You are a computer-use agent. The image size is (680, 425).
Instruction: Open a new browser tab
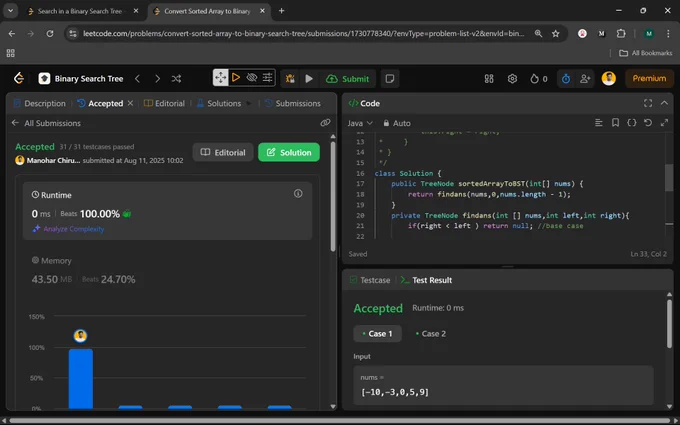281,11
